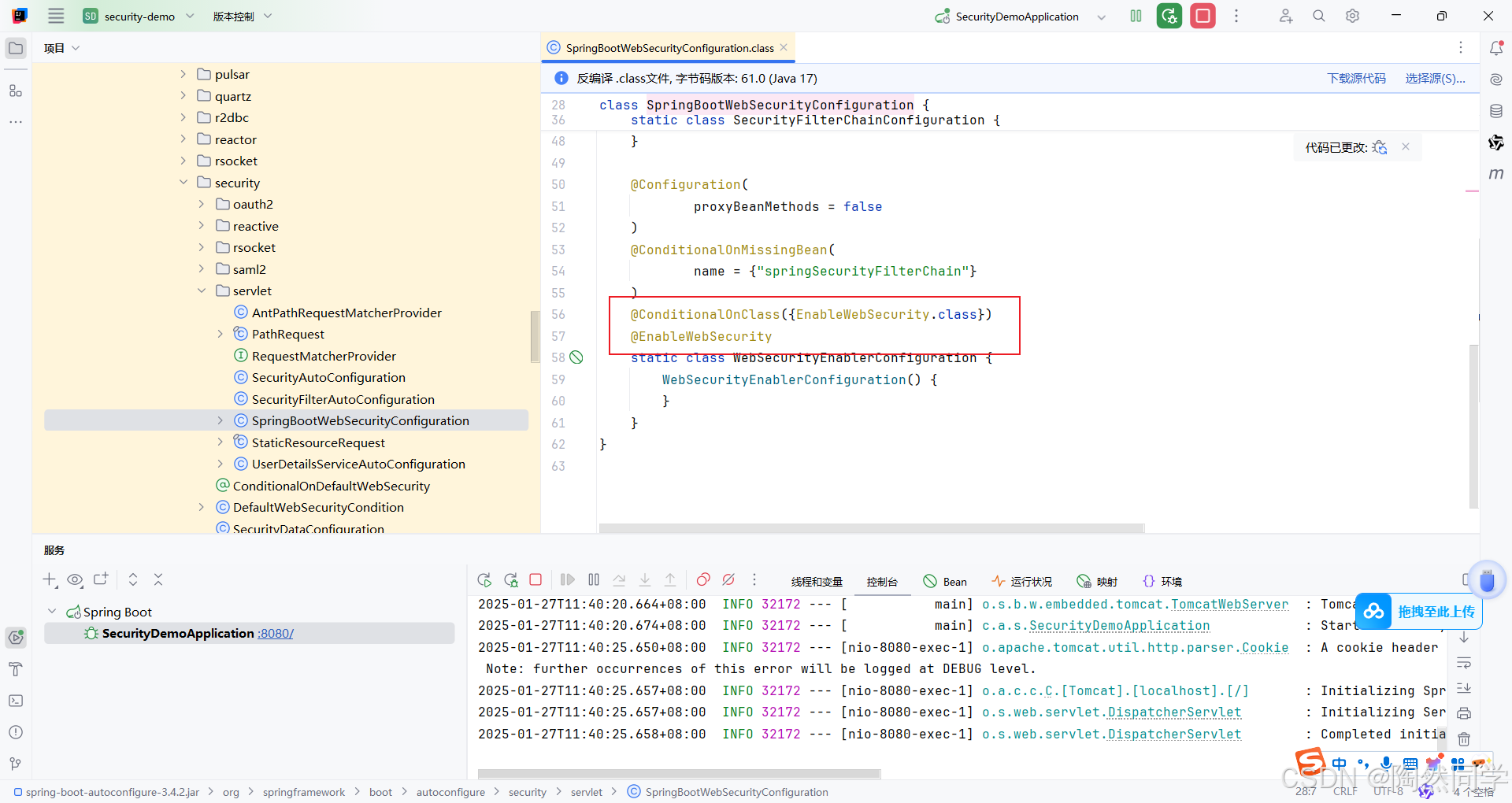Click the 下载源代码 download sources link
This screenshot has height=803, width=1512.
pos(1356,78)
